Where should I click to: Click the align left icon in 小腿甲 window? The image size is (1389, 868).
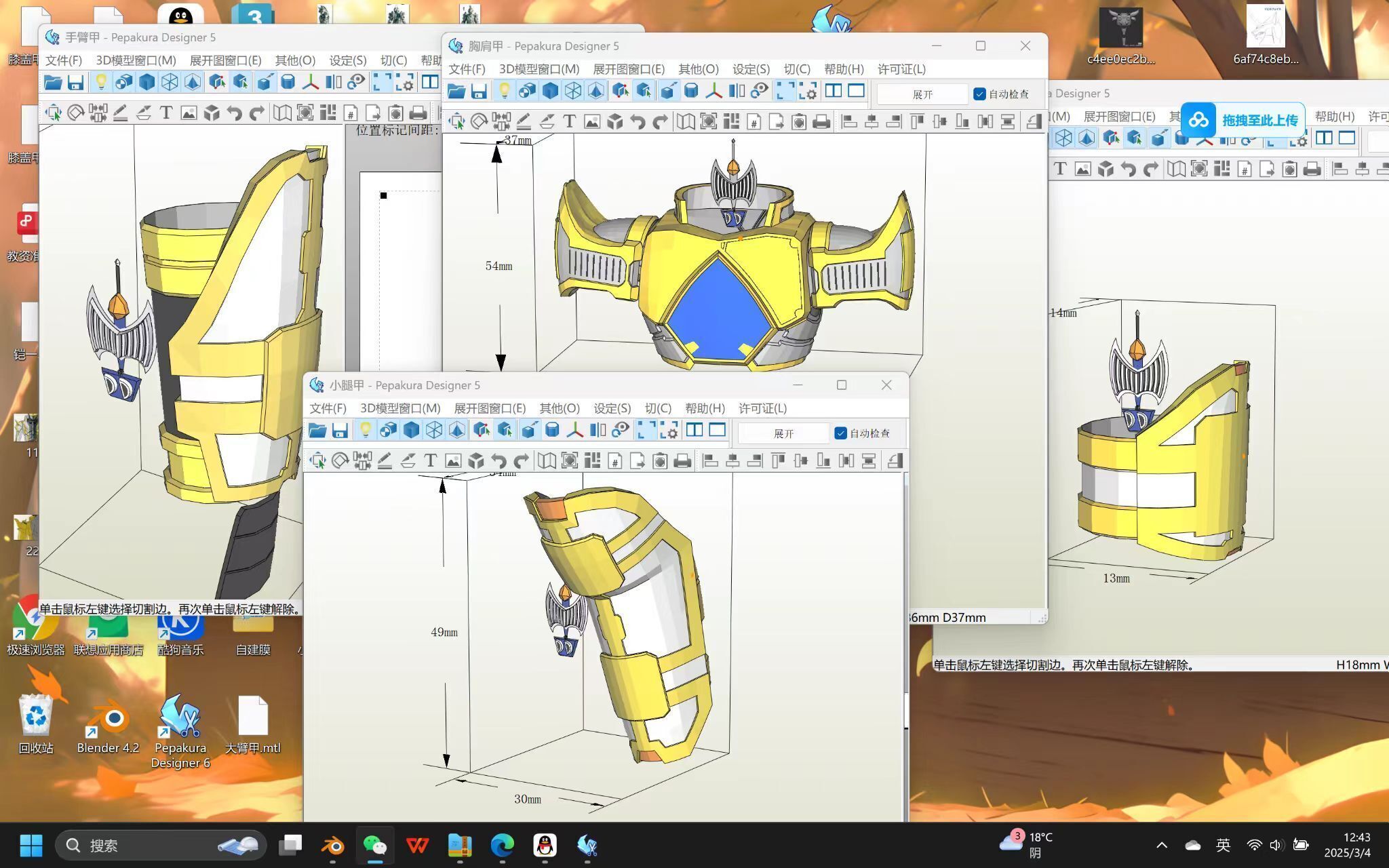click(710, 461)
